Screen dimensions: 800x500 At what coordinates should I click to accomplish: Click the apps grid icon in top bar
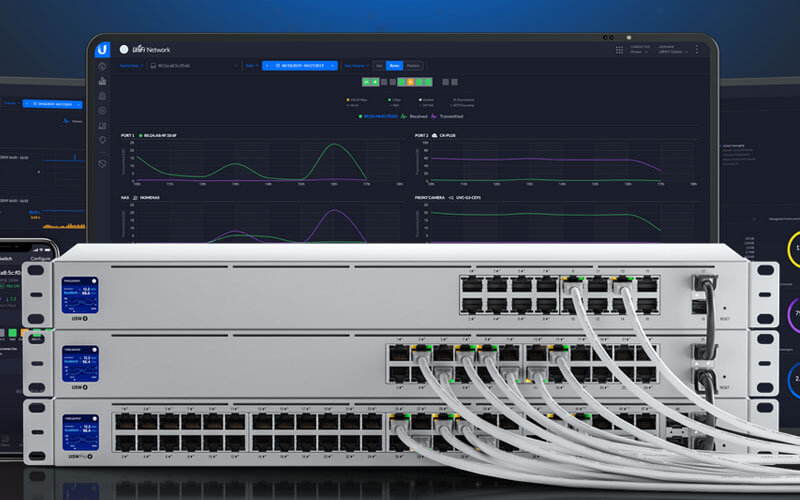[x=619, y=49]
